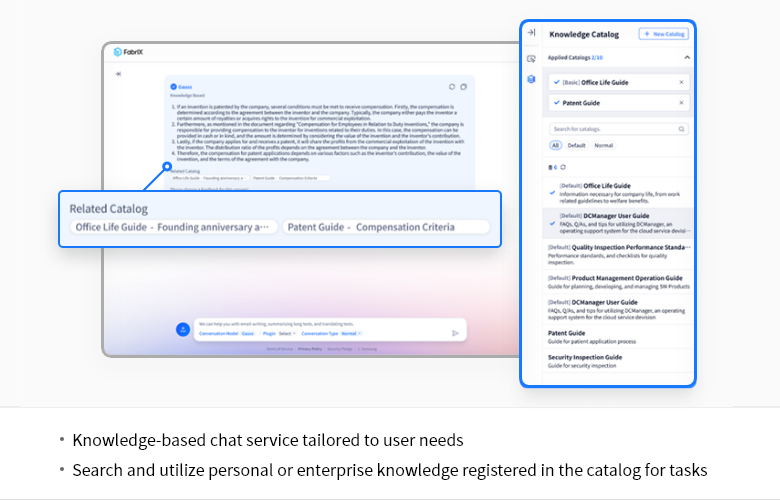Image resolution: width=780 pixels, height=500 pixels.
Task: Select the All catalog filter
Action: [x=555, y=145]
